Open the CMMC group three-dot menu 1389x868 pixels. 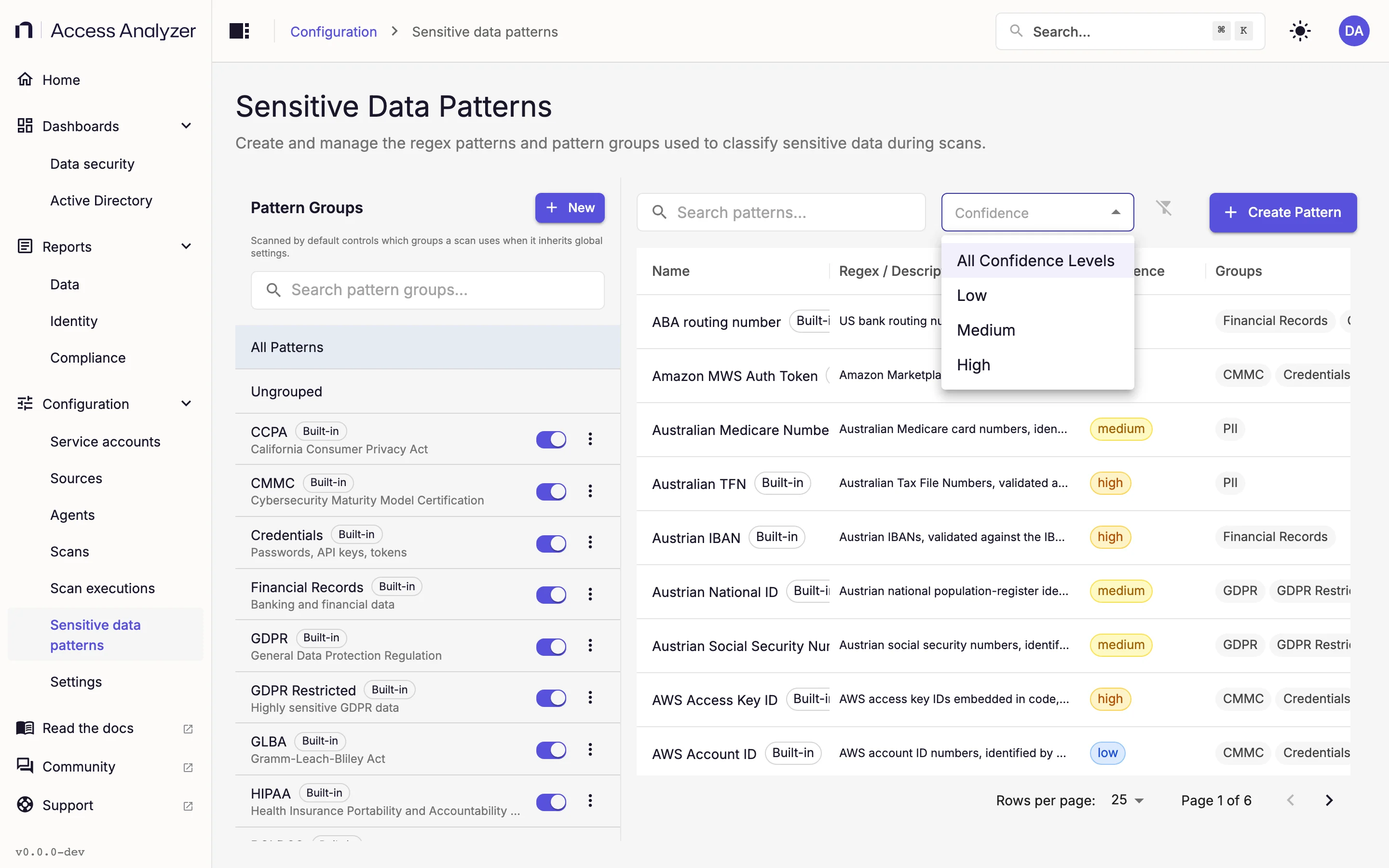(x=590, y=491)
